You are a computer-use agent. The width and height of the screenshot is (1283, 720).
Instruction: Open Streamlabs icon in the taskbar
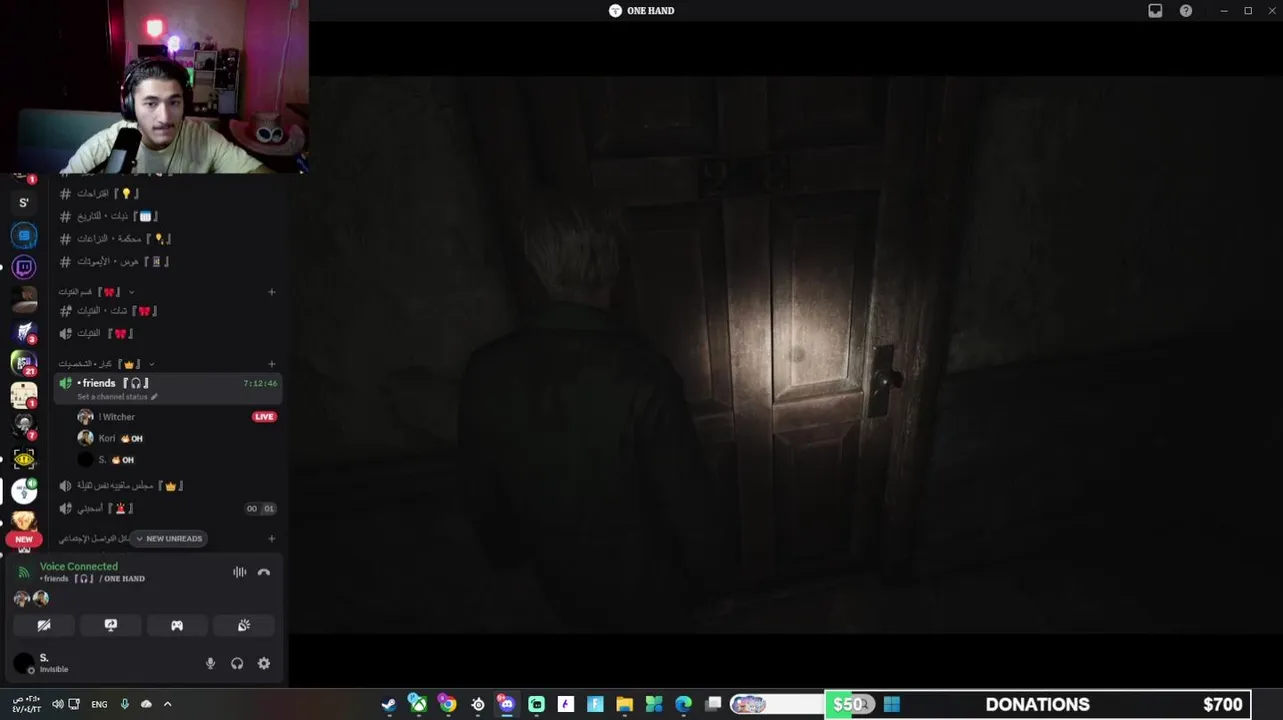536,704
